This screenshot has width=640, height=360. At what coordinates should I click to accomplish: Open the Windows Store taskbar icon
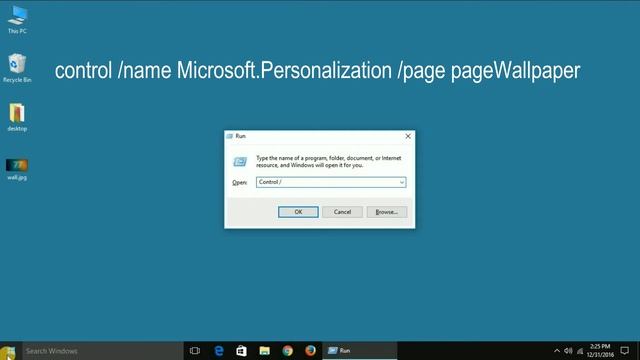(x=241, y=351)
